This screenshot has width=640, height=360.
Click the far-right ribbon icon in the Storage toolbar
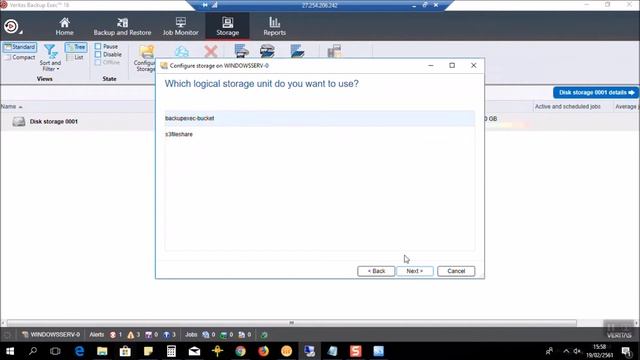334,51
